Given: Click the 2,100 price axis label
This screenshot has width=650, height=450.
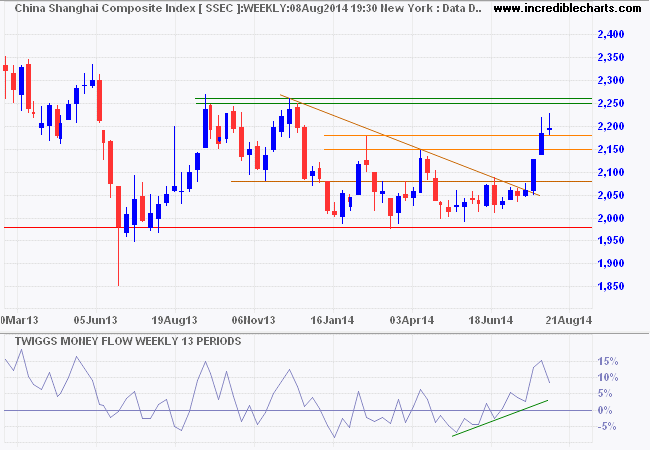Looking at the screenshot, I should pos(611,172).
